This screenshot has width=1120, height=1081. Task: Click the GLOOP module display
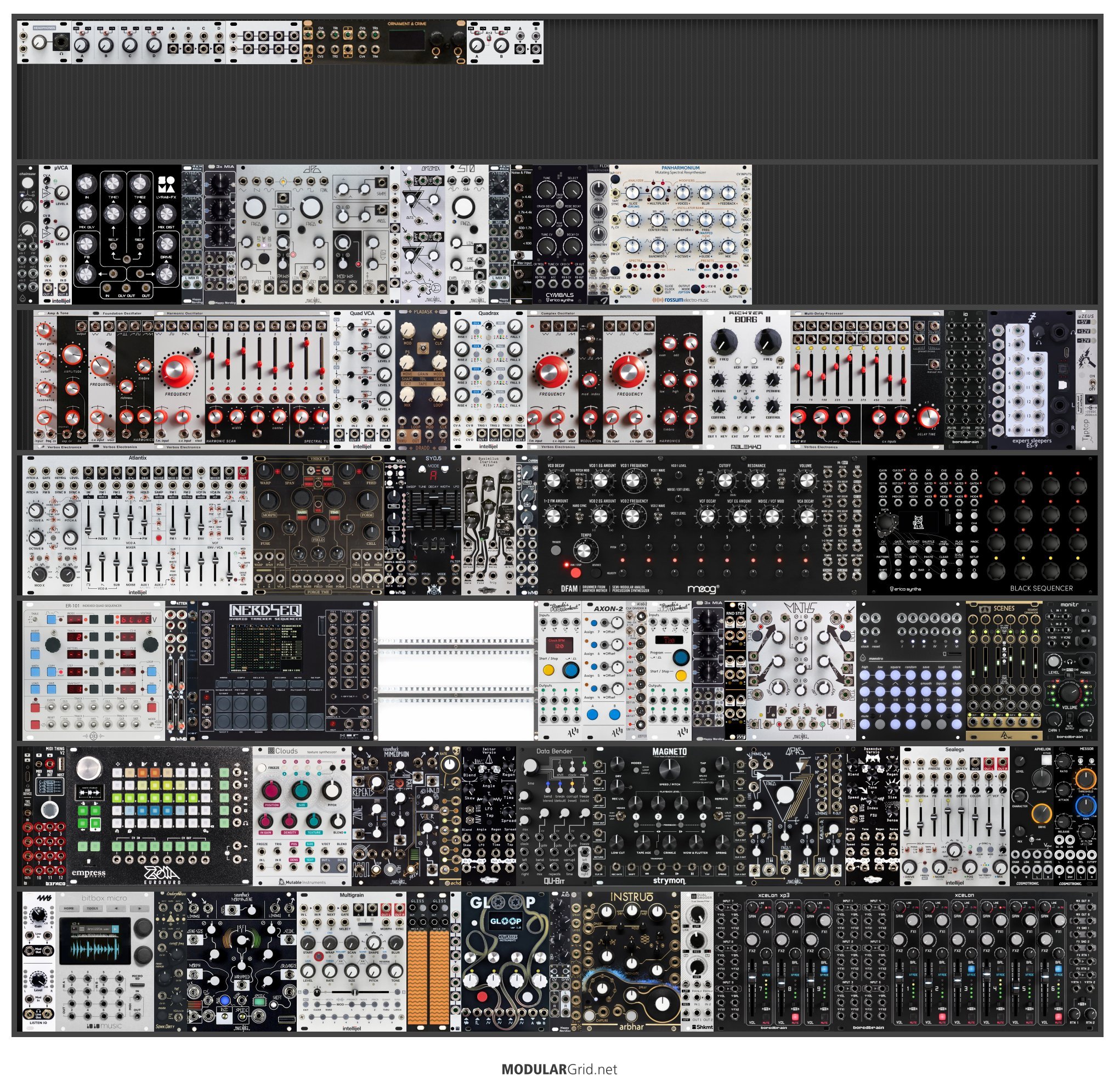click(x=506, y=921)
